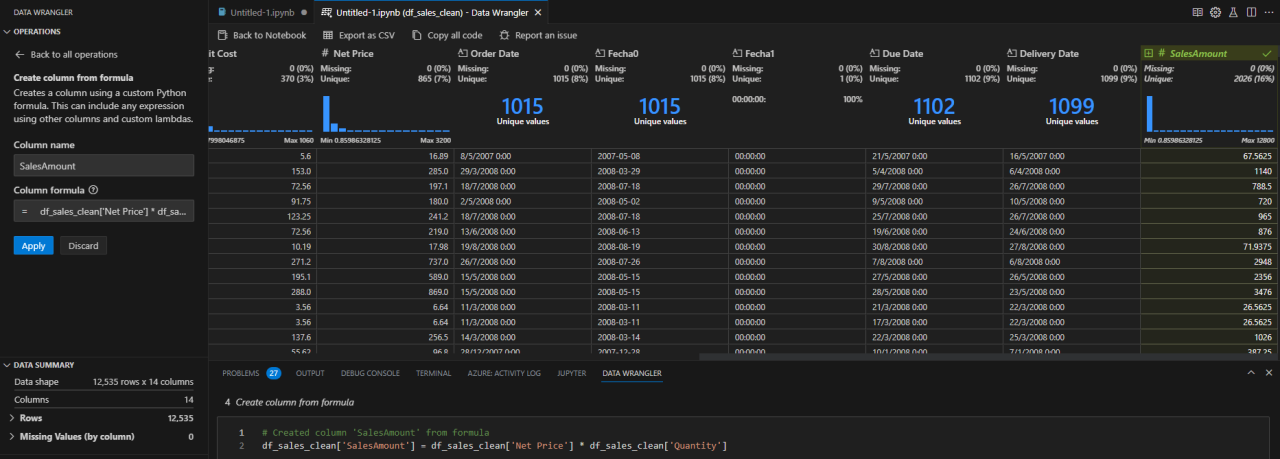Click the datetime type icon of Order Date

463,53
